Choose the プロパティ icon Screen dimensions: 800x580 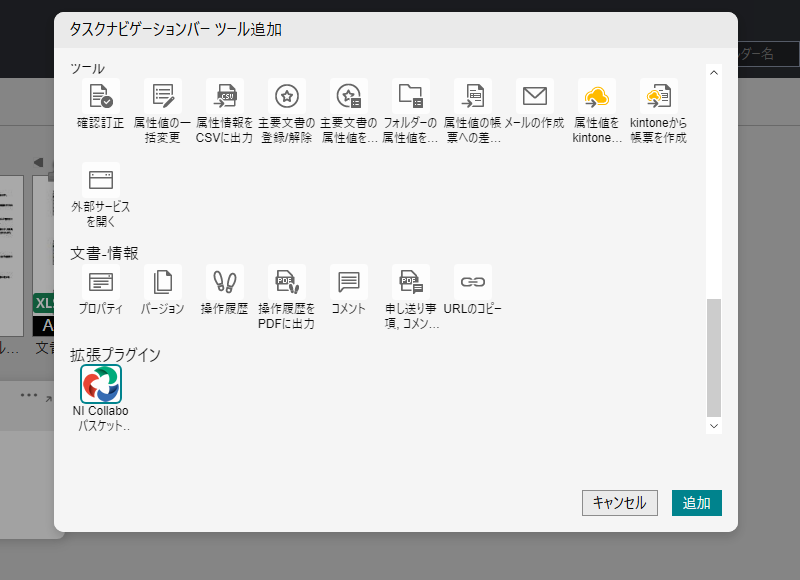(x=101, y=282)
